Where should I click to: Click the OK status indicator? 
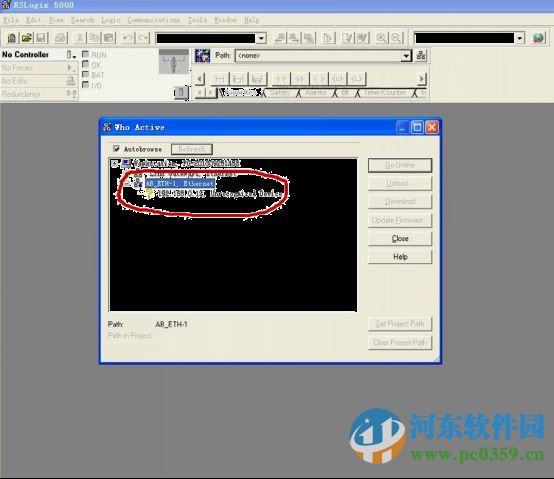85,64
